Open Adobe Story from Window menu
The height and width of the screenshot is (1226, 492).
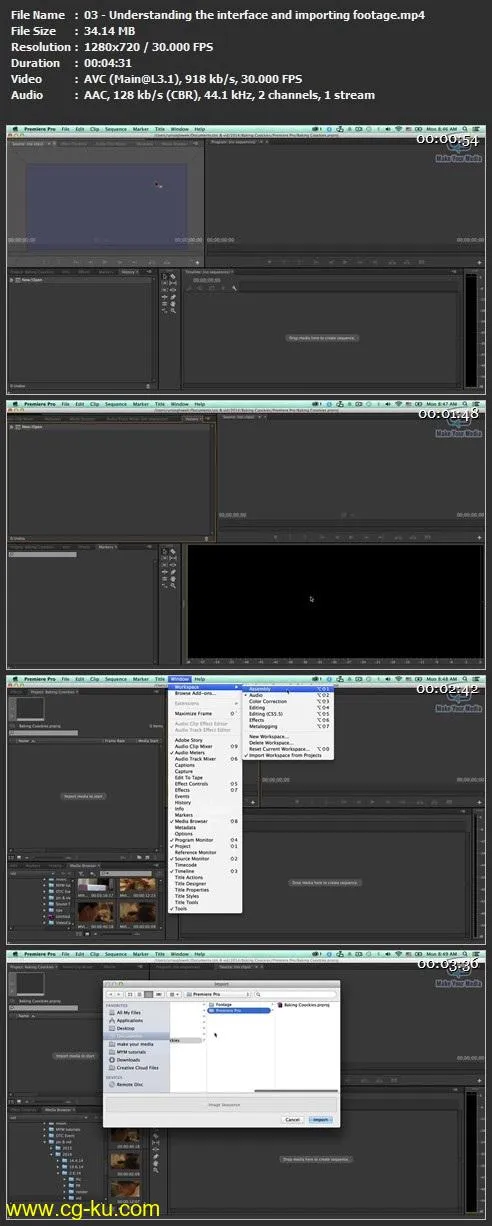click(205, 740)
